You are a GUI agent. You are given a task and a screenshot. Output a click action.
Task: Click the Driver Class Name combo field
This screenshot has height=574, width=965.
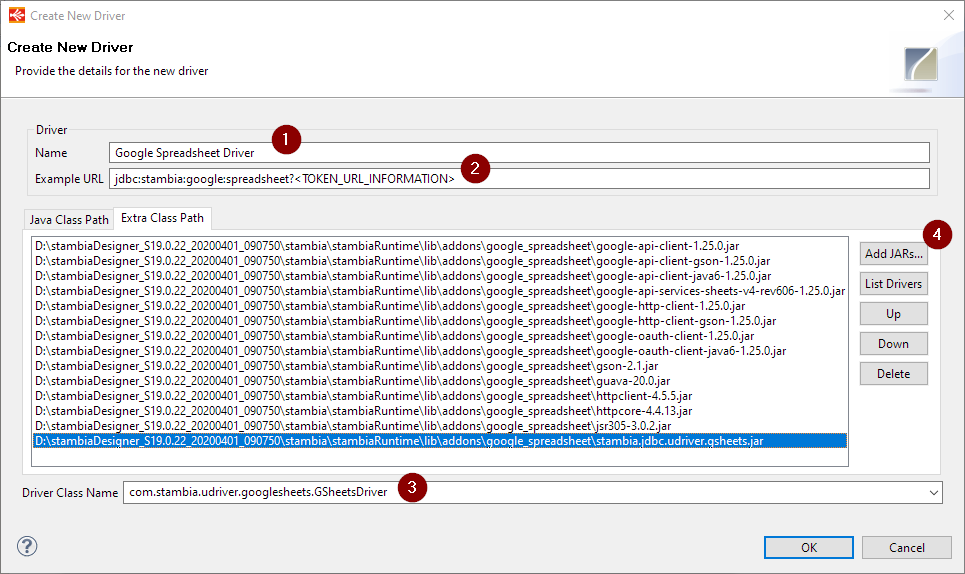532,492
